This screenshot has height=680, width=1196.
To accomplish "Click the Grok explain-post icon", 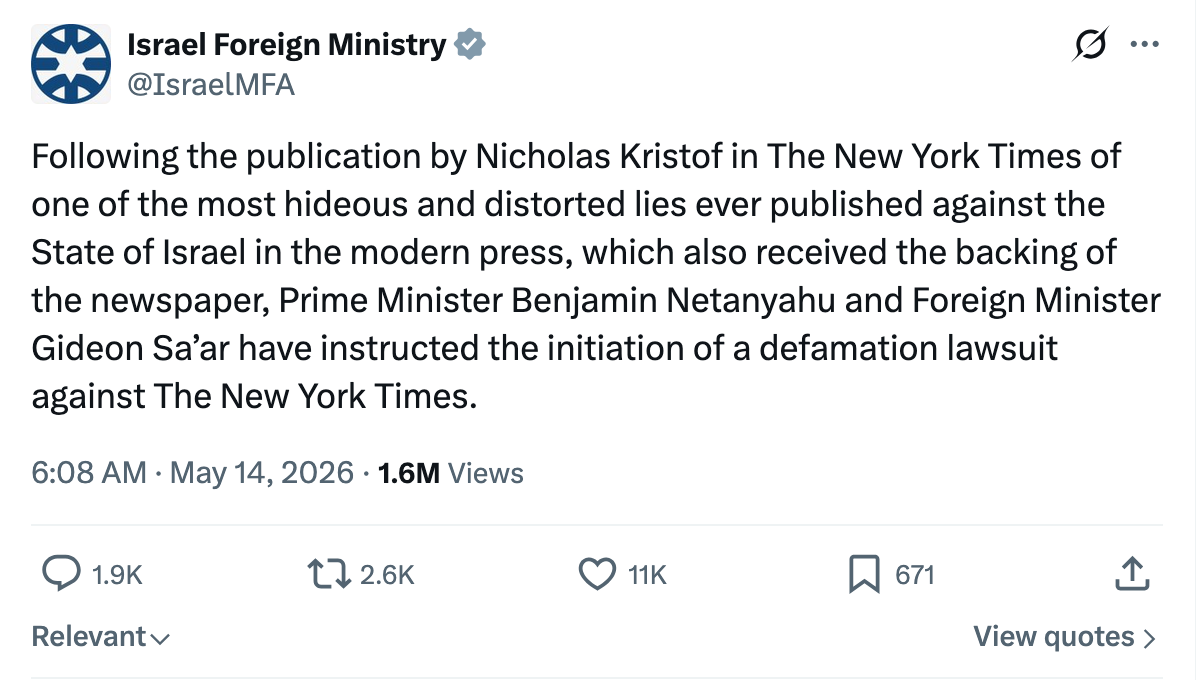I will pos(1090,44).
